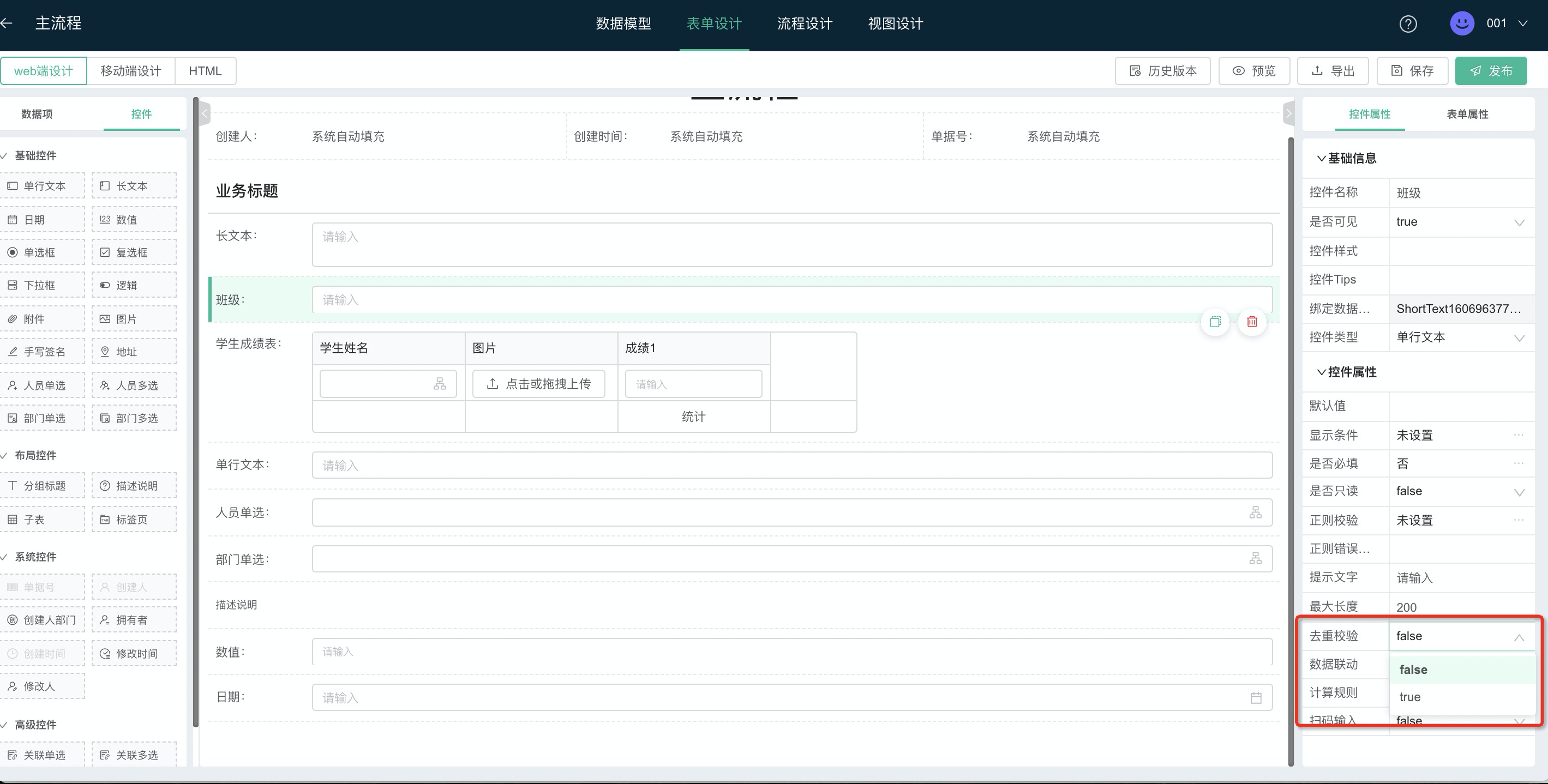The height and width of the screenshot is (784, 1548).
Task: Pick the 地址 address control
Action: click(x=134, y=352)
